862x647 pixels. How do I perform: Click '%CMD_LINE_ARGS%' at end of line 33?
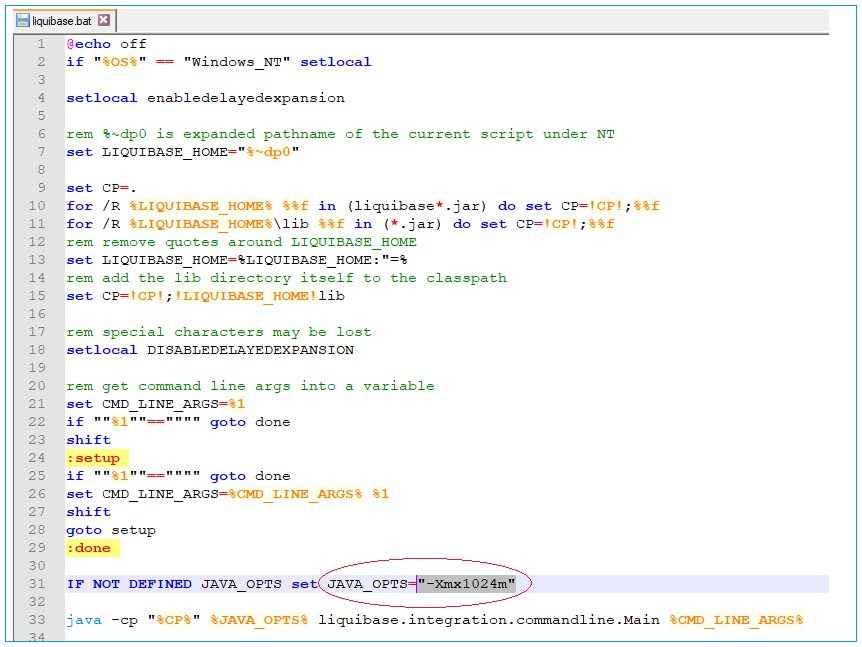pos(736,620)
